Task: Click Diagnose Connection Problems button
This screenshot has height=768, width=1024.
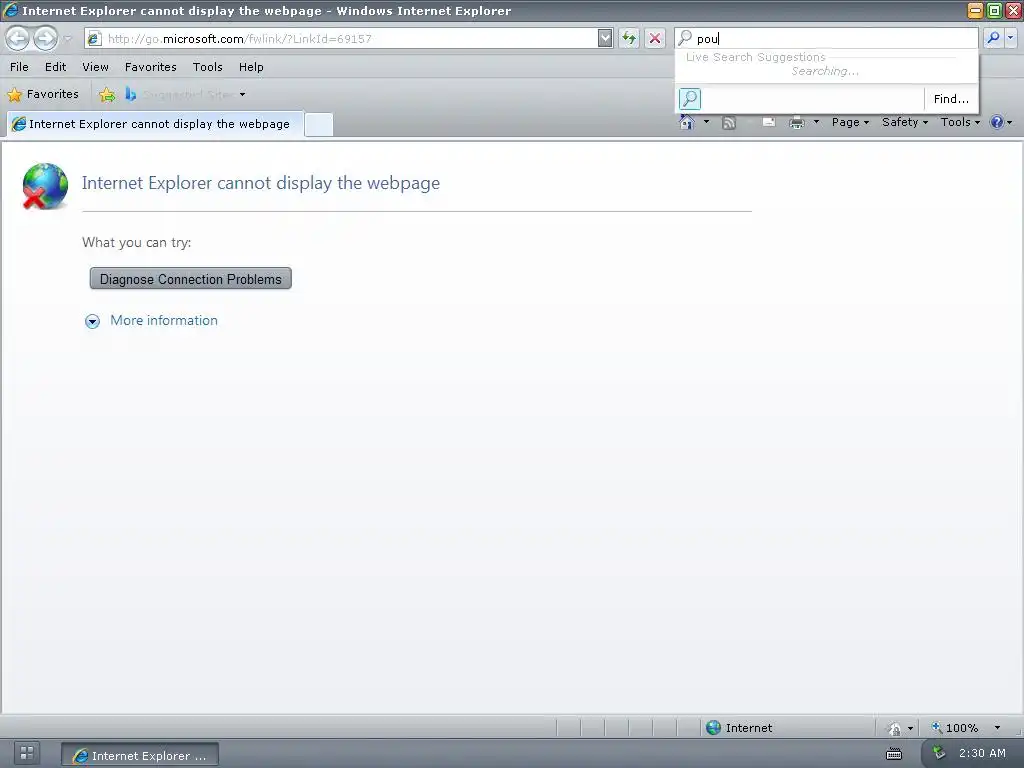Action: pyautogui.click(x=191, y=279)
